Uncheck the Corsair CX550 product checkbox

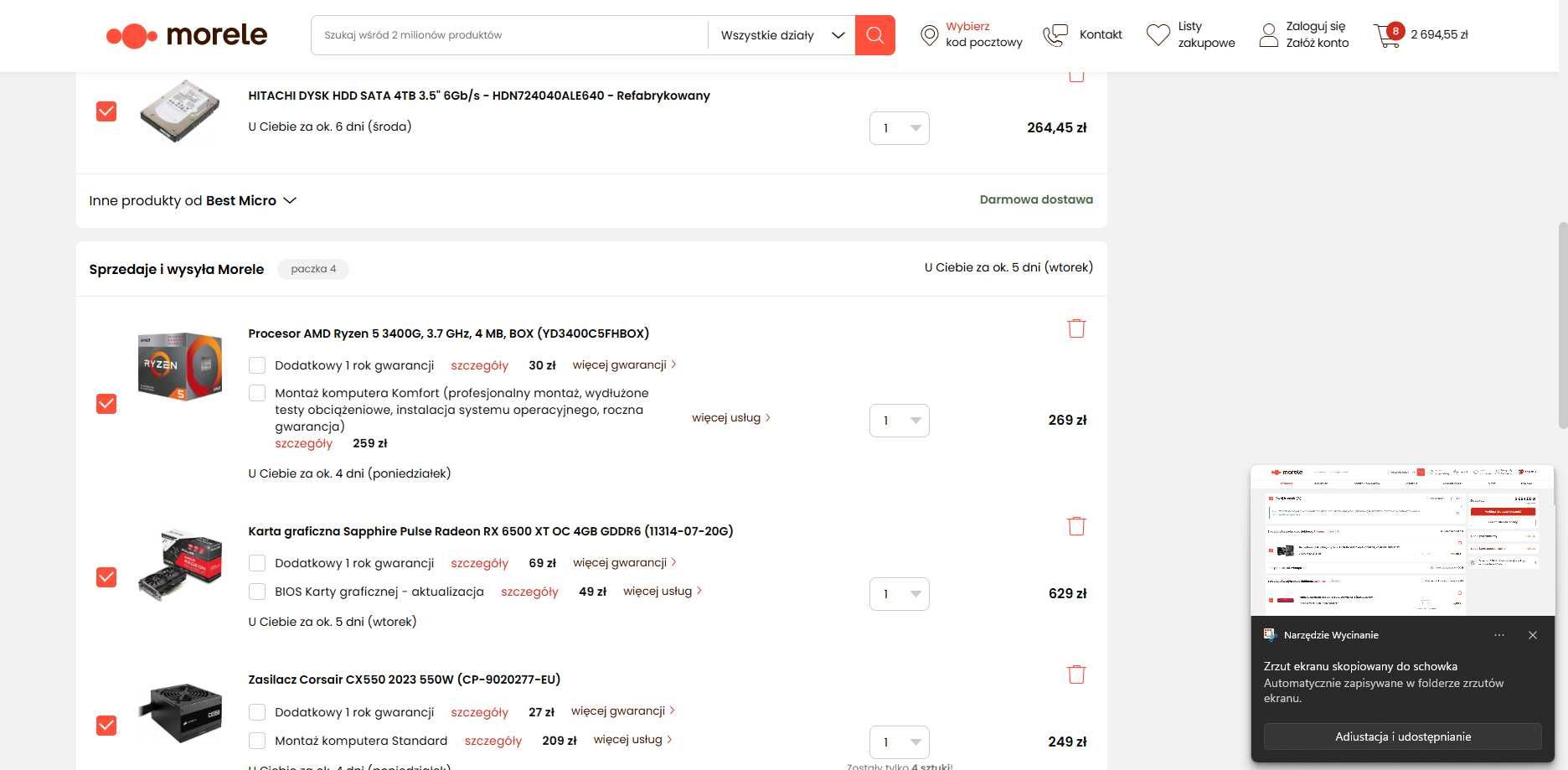pyautogui.click(x=106, y=726)
